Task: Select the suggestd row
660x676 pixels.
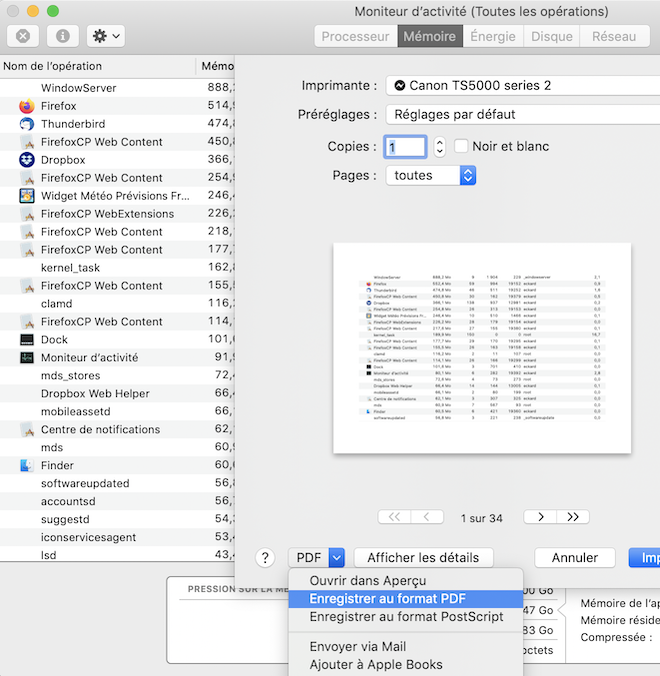Action: (x=117, y=519)
